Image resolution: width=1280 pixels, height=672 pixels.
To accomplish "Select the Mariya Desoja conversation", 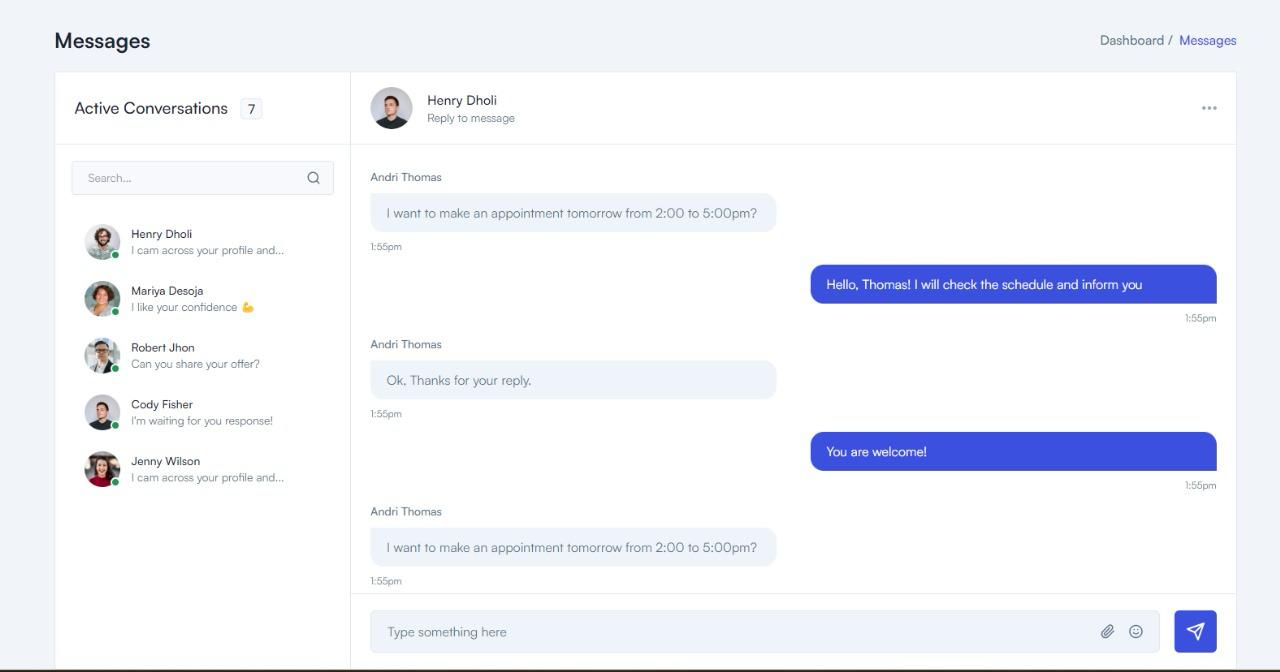I will [x=206, y=299].
